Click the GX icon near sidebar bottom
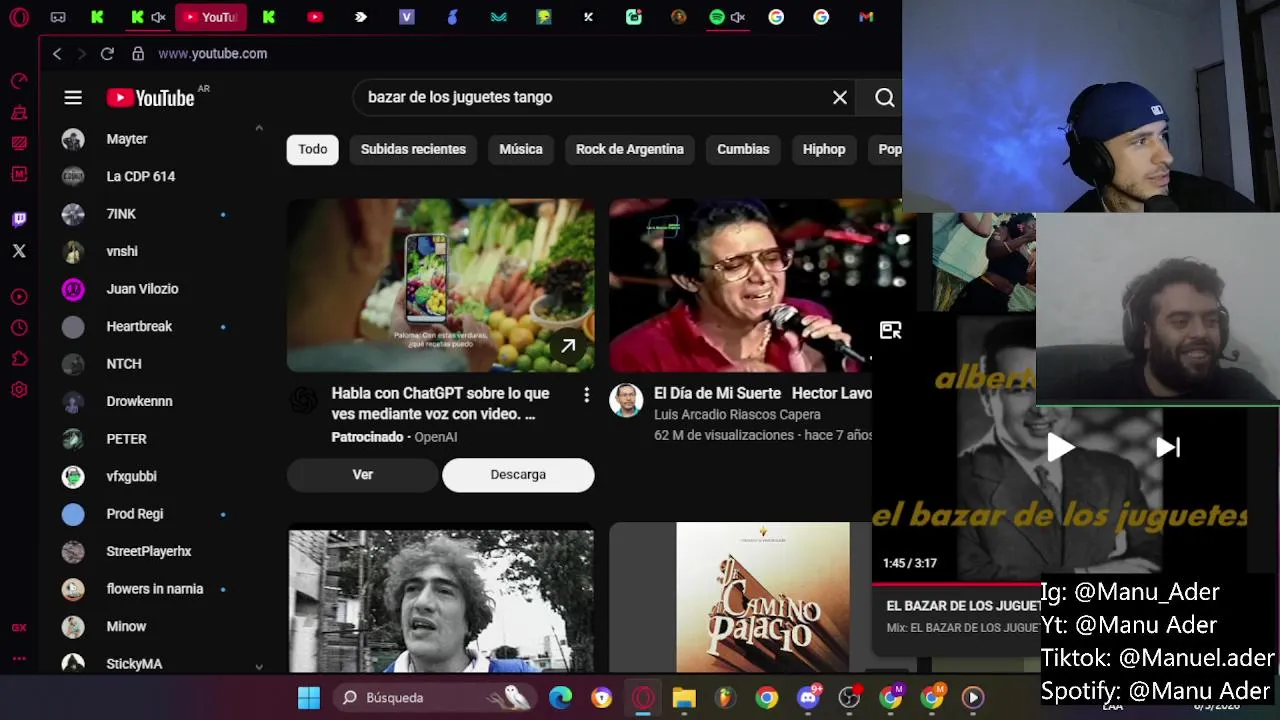The width and height of the screenshot is (1280, 720). [x=19, y=628]
